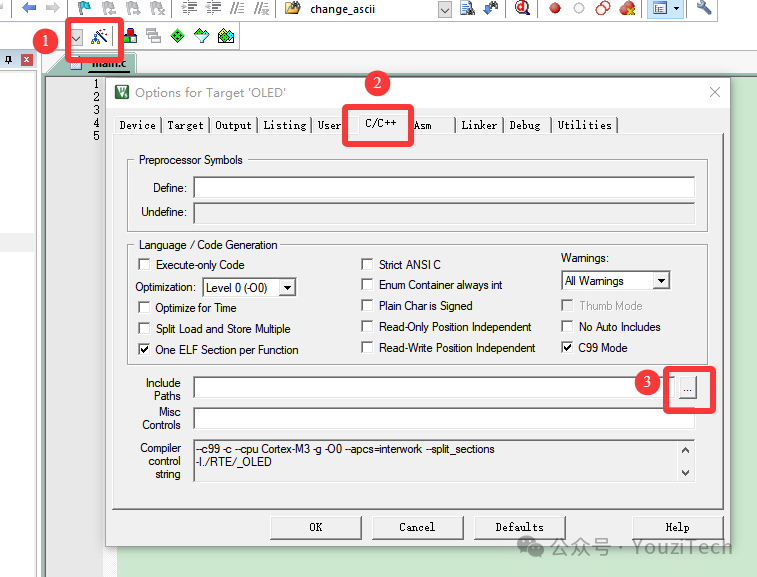Open Manage Project Items colored blocks icon
757x577 pixels.
pyautogui.click(x=130, y=36)
